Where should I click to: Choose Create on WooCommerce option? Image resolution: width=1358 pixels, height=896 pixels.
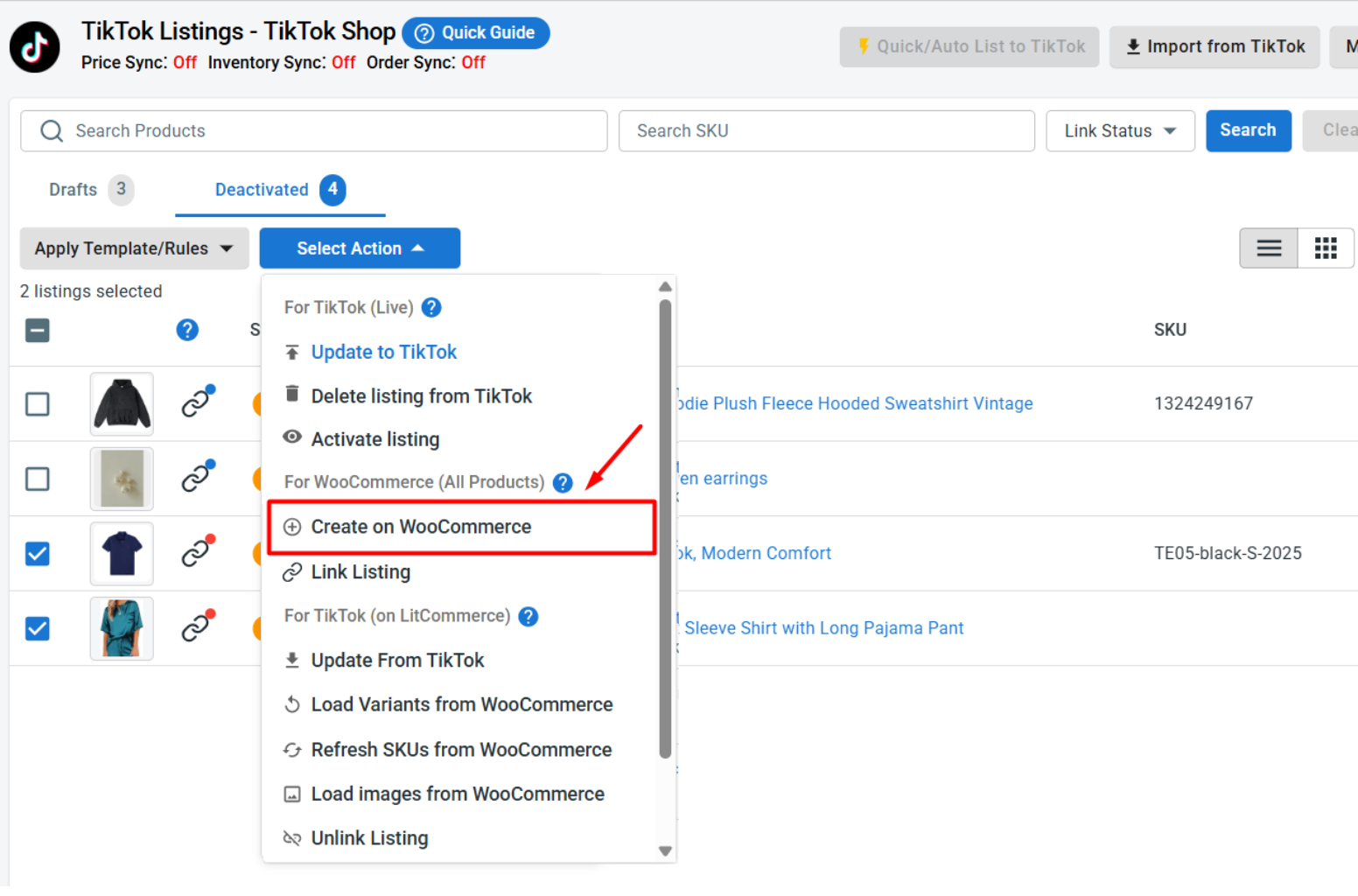[462, 527]
